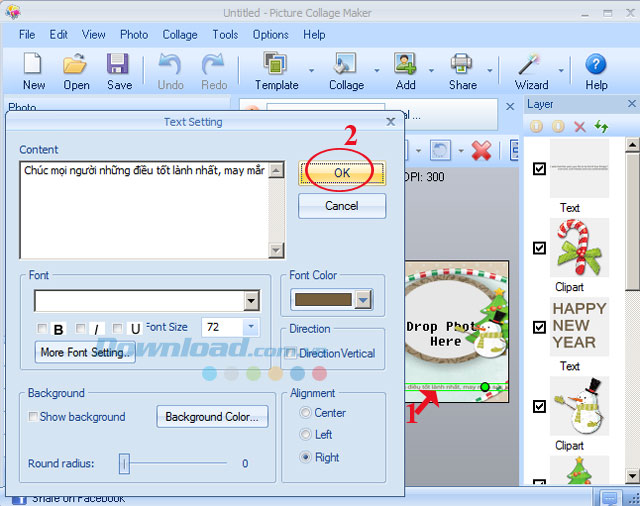Select the HAPPY NEW YEAR layer thumbnail
Viewport: 640px width, 506px height.
coord(579,326)
